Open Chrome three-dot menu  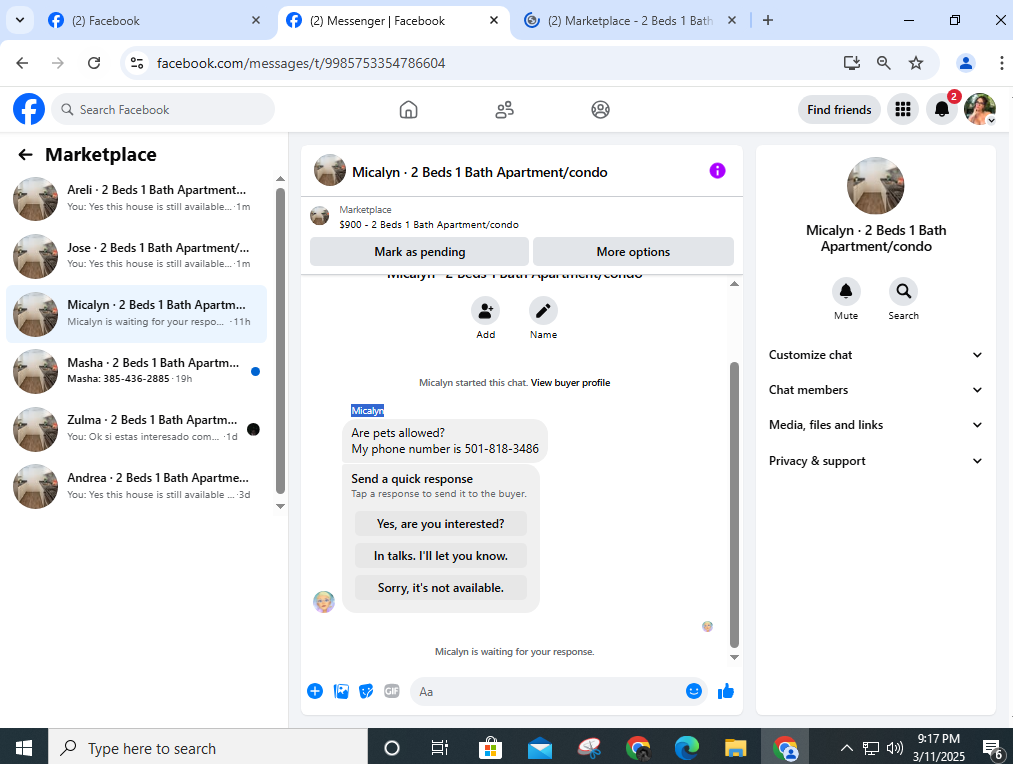(1001, 63)
